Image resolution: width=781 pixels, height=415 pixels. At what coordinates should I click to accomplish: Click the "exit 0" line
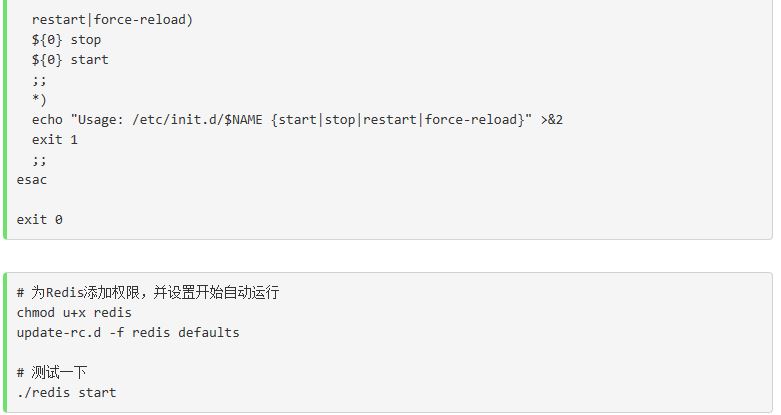pyautogui.click(x=40, y=220)
